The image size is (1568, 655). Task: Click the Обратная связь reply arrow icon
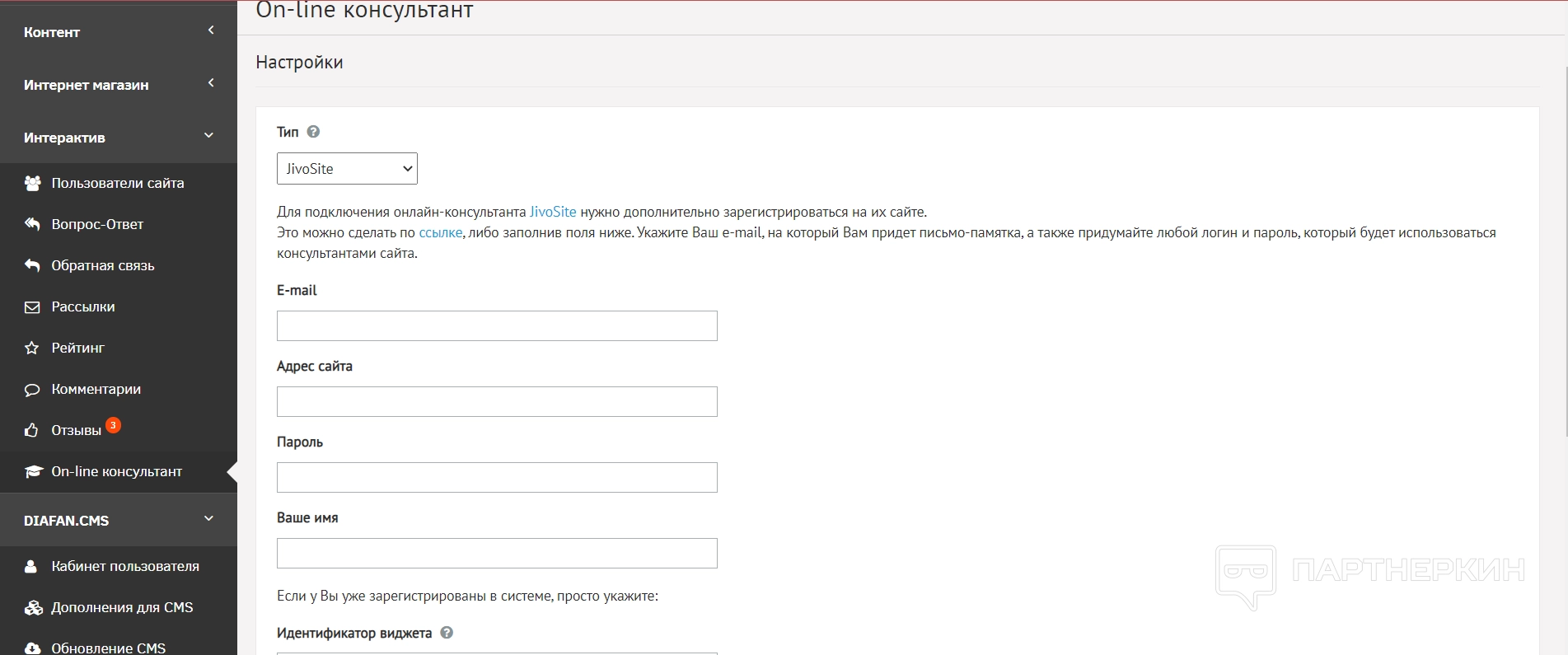click(32, 265)
